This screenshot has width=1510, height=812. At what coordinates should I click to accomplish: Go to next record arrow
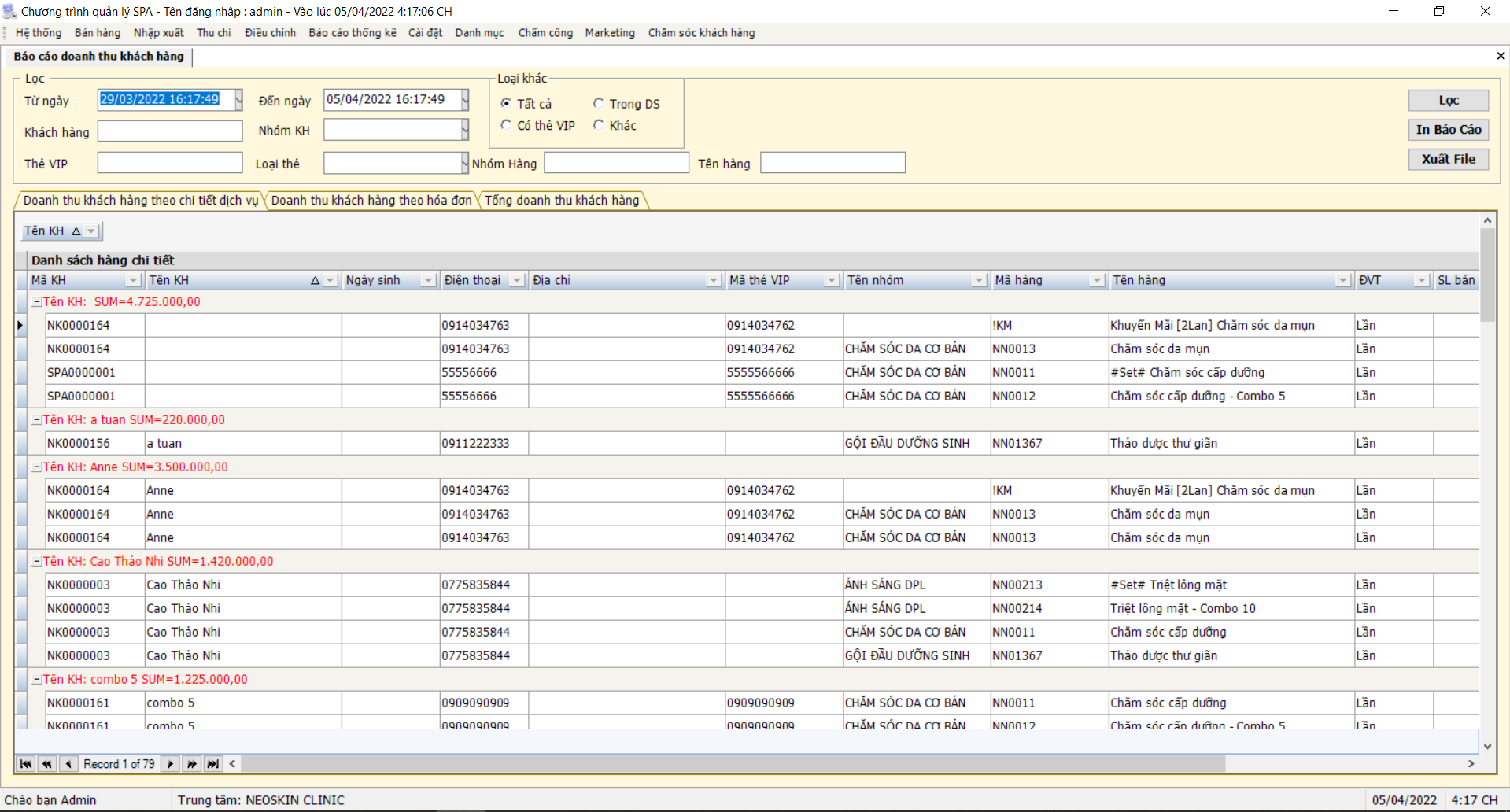(x=170, y=764)
